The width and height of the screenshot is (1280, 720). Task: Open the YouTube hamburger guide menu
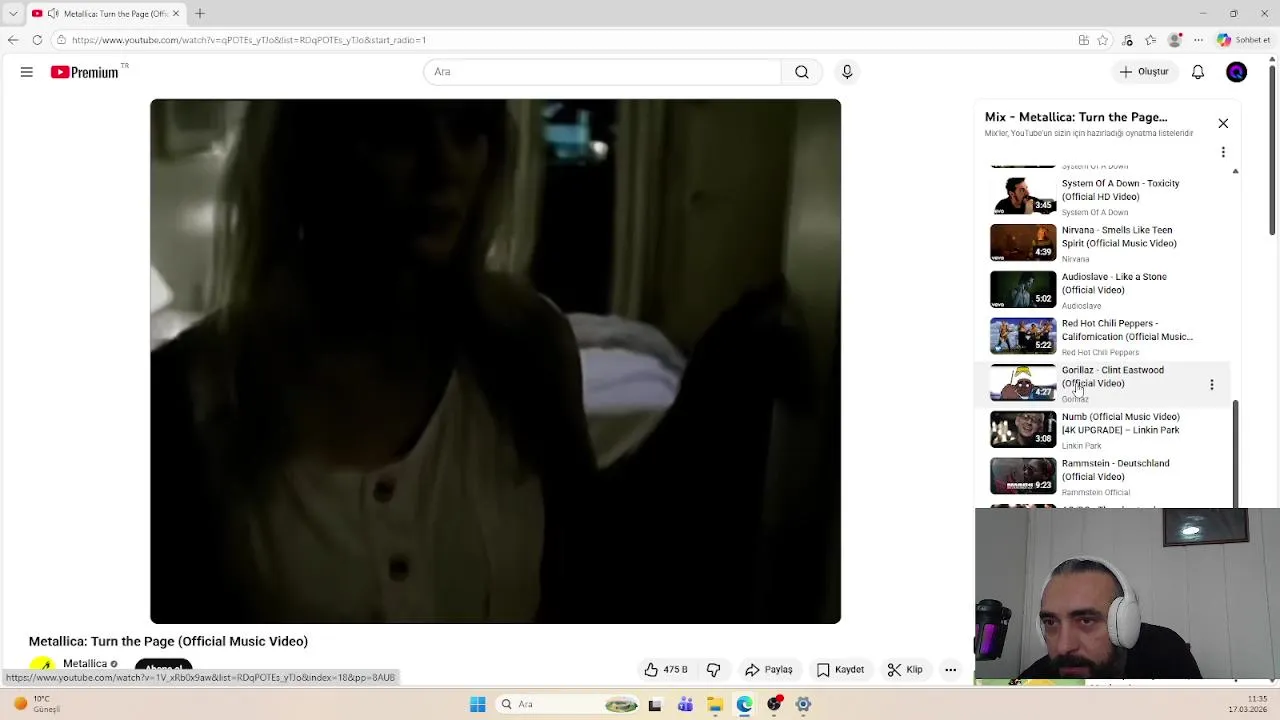(27, 72)
